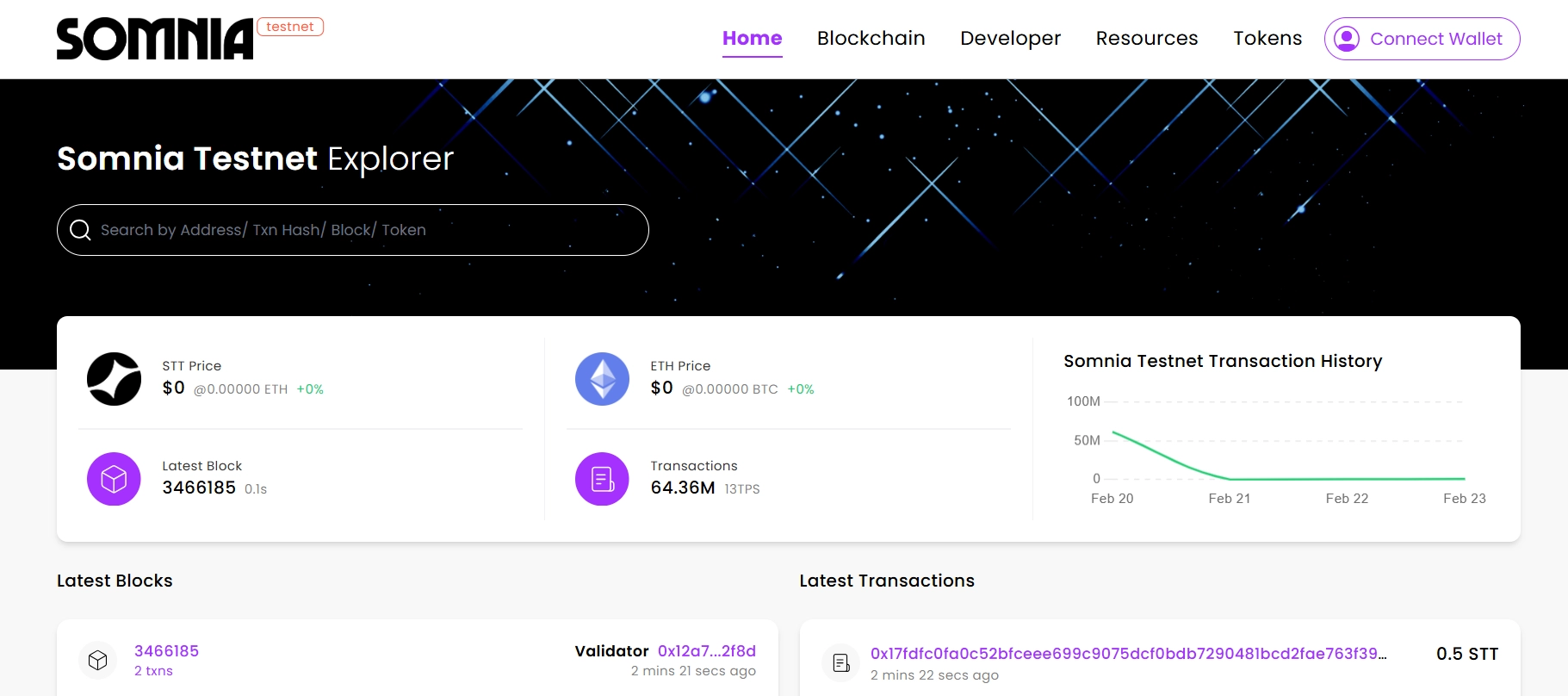Click the purple Latest Block cube icon
1568x696 pixels.
[113, 479]
